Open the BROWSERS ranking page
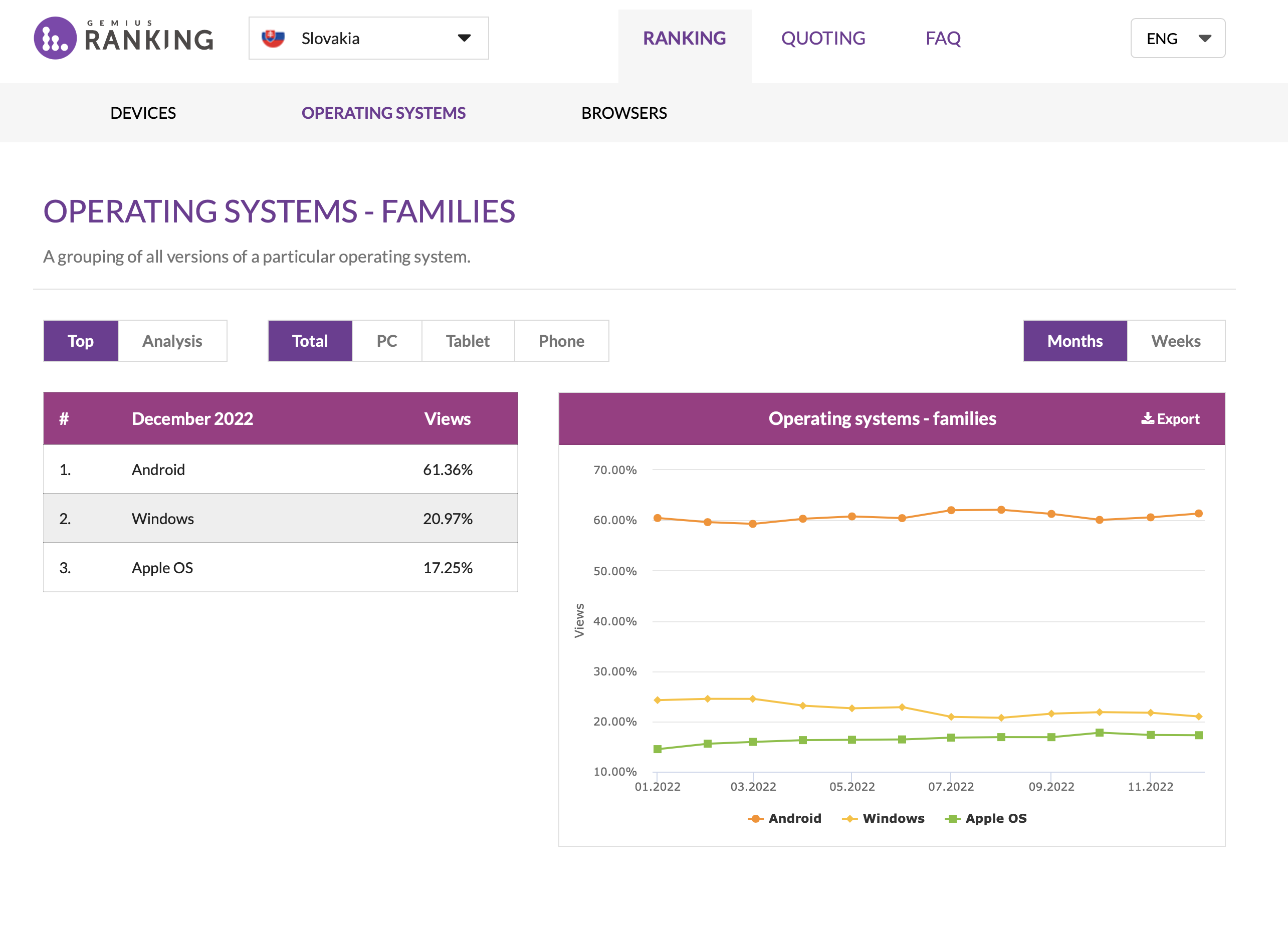 click(x=624, y=113)
